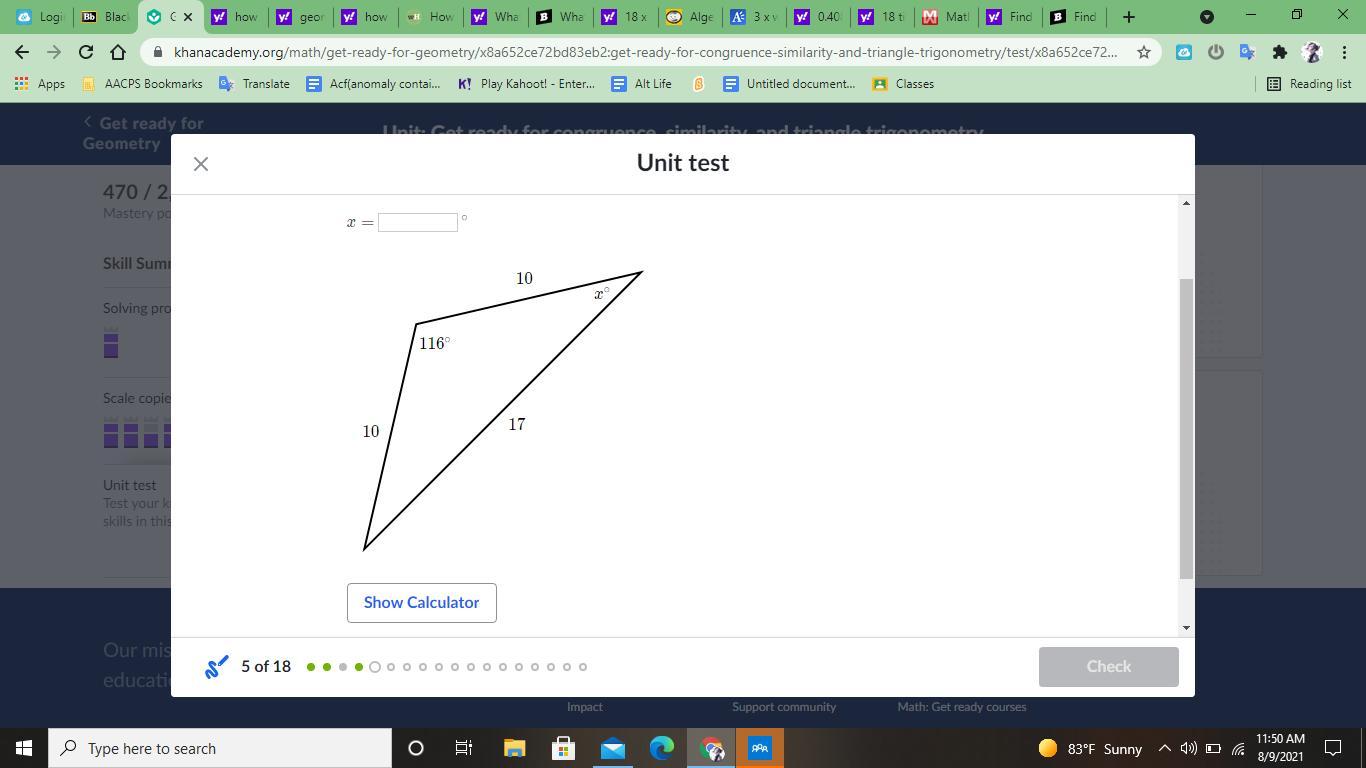Open the Translate bookmark
Image resolution: width=1366 pixels, height=768 pixels.
tap(254, 84)
